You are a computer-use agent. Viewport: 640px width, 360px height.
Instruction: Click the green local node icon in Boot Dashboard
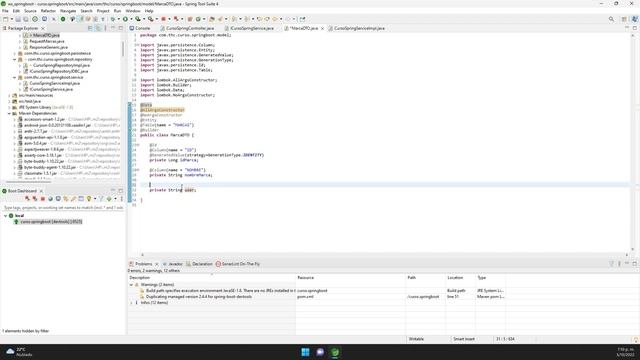click(x=11, y=216)
